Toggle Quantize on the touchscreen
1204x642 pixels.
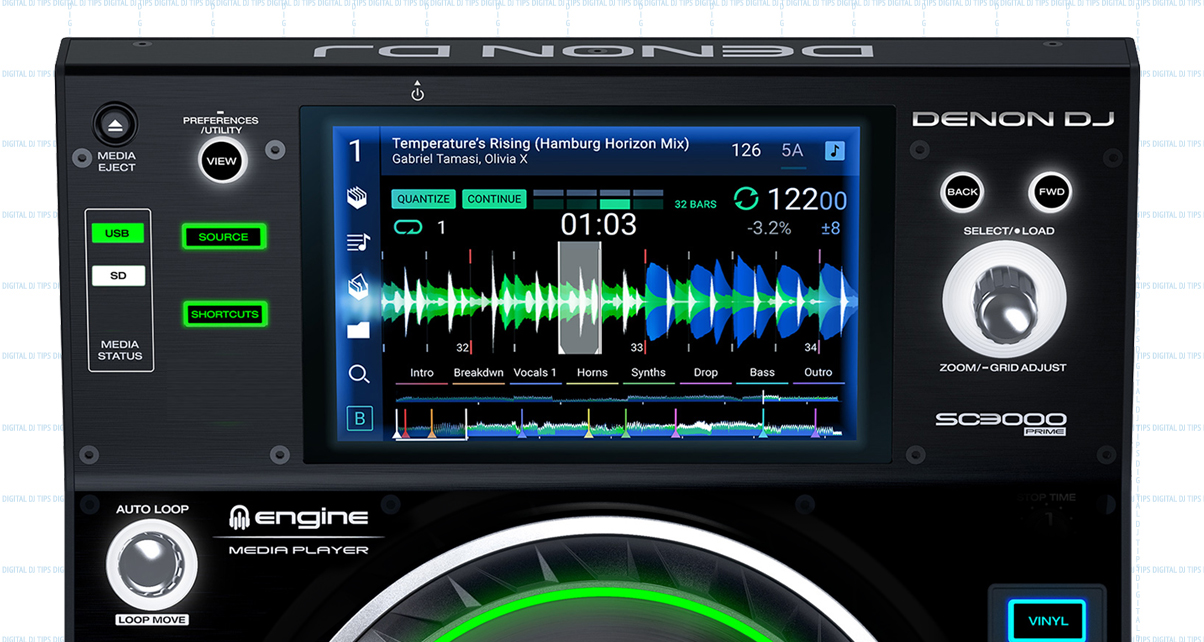422,198
